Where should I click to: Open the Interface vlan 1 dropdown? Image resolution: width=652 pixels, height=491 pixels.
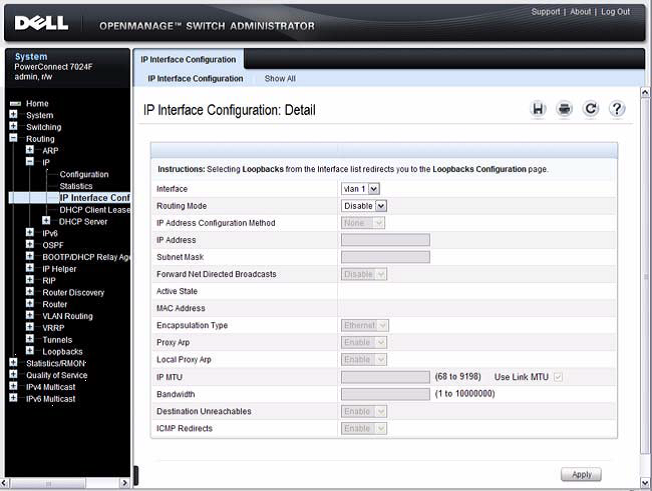[360, 188]
